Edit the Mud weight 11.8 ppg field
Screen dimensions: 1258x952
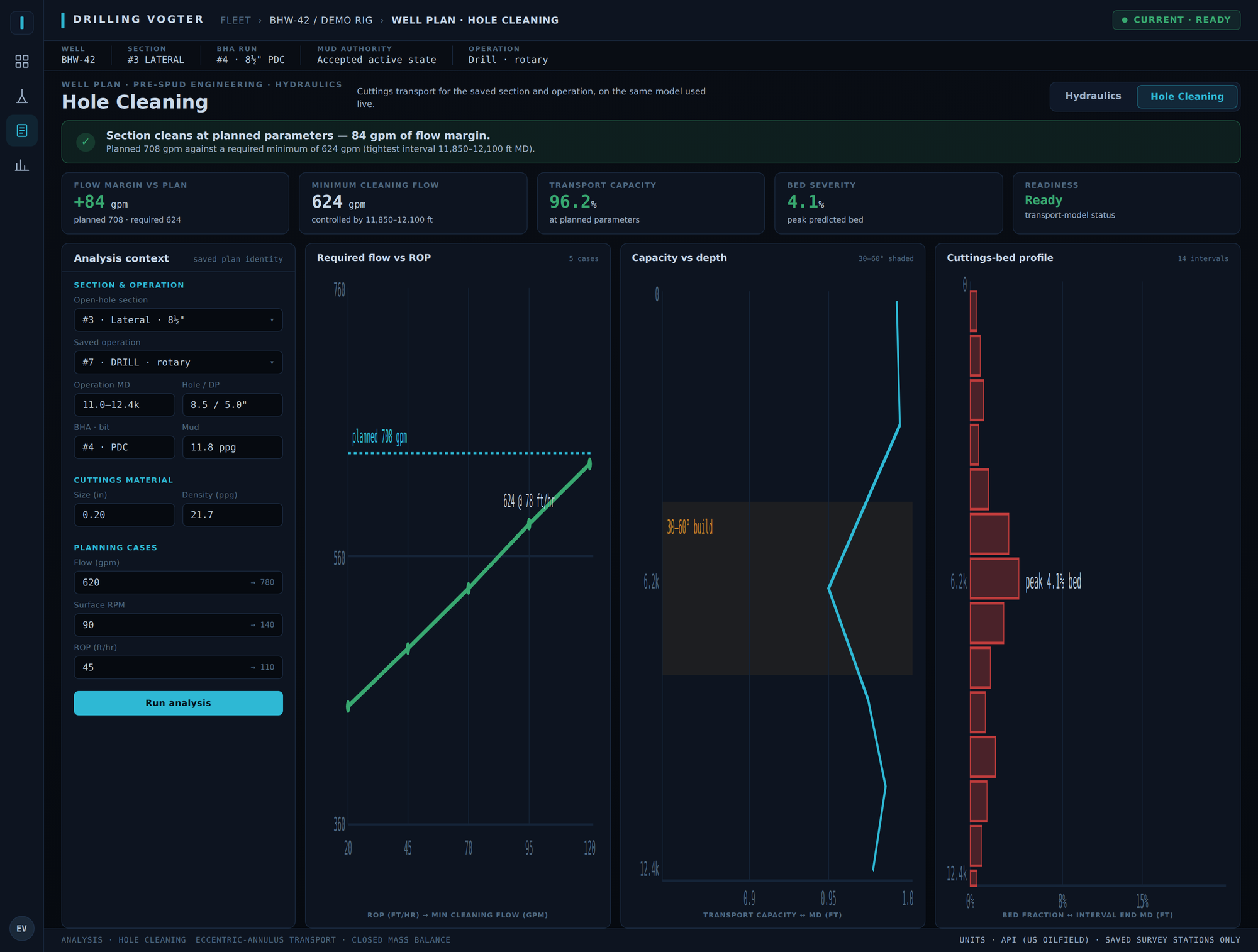(232, 447)
